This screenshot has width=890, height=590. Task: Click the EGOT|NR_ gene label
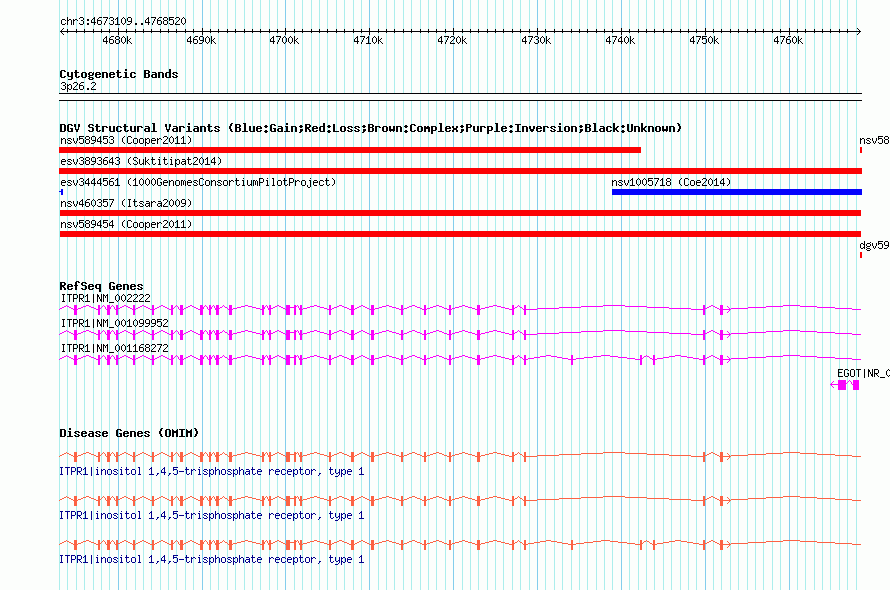click(x=863, y=373)
